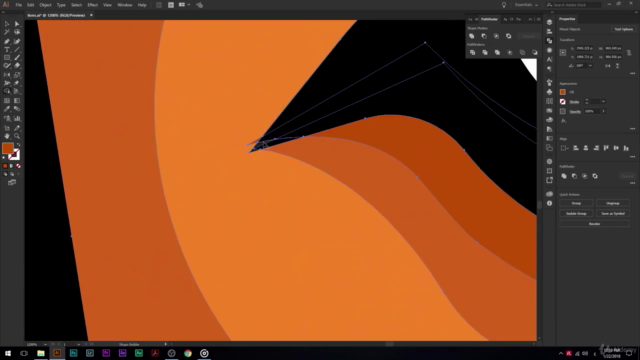The width and height of the screenshot is (640, 360).
Task: Open stroke weight dropdown
Action: [603, 102]
